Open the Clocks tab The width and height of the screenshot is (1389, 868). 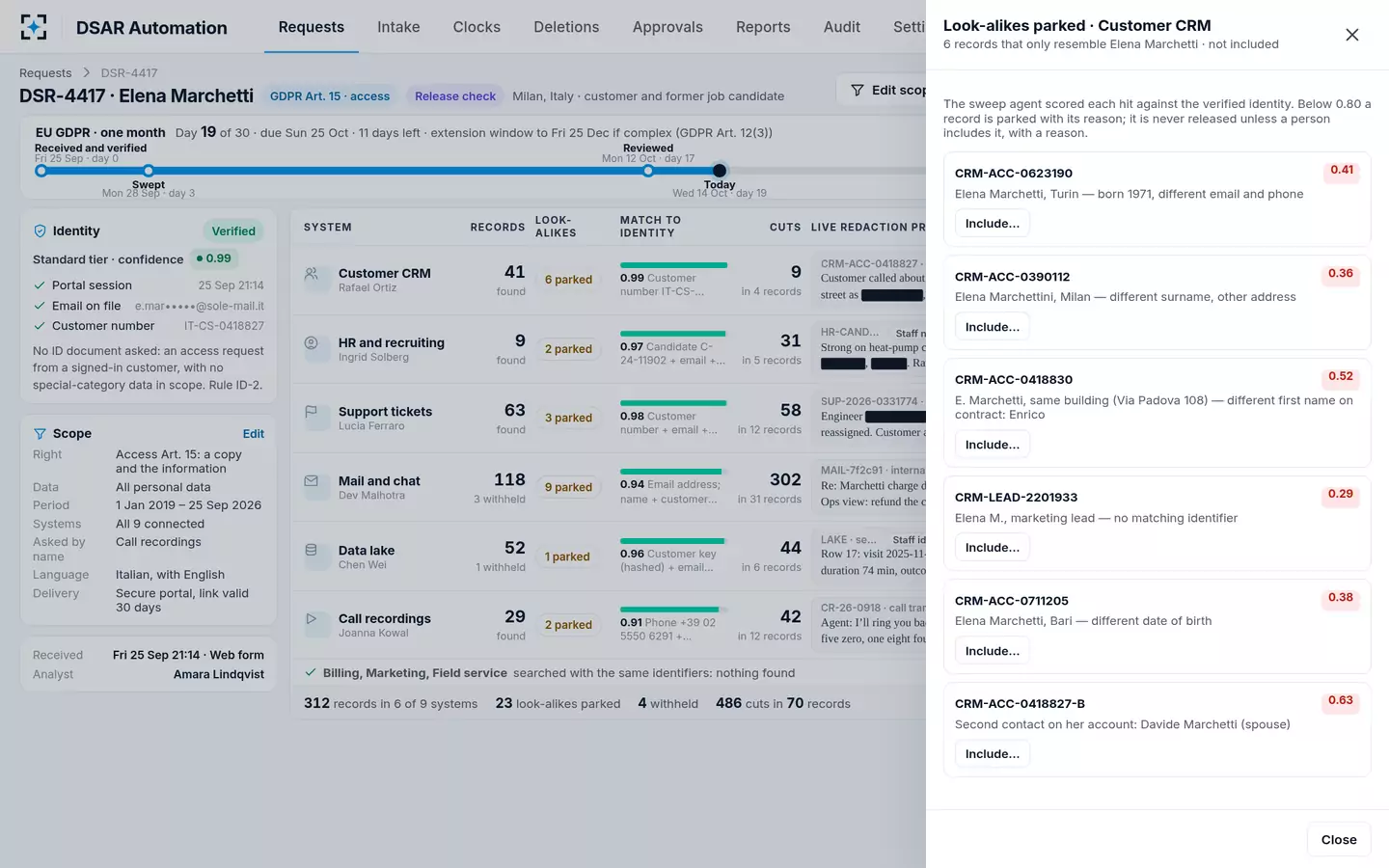[x=477, y=27]
